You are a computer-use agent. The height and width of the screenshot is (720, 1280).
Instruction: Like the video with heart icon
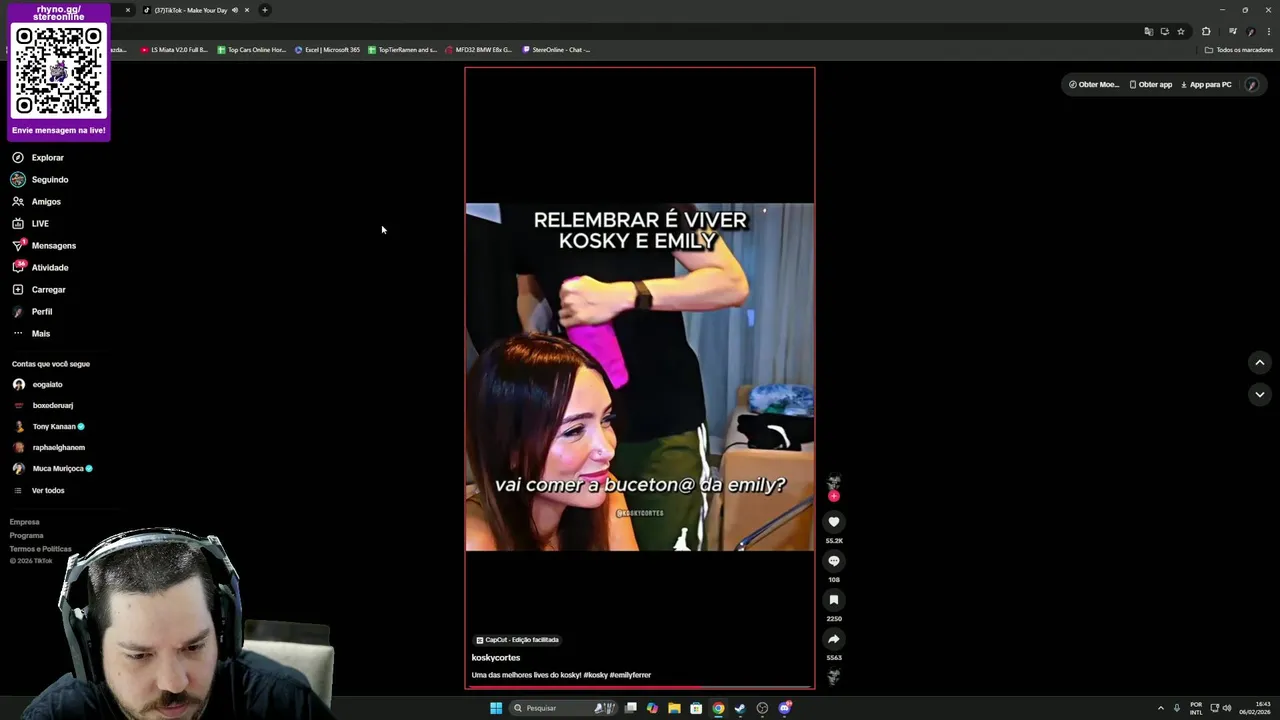pyautogui.click(x=834, y=522)
